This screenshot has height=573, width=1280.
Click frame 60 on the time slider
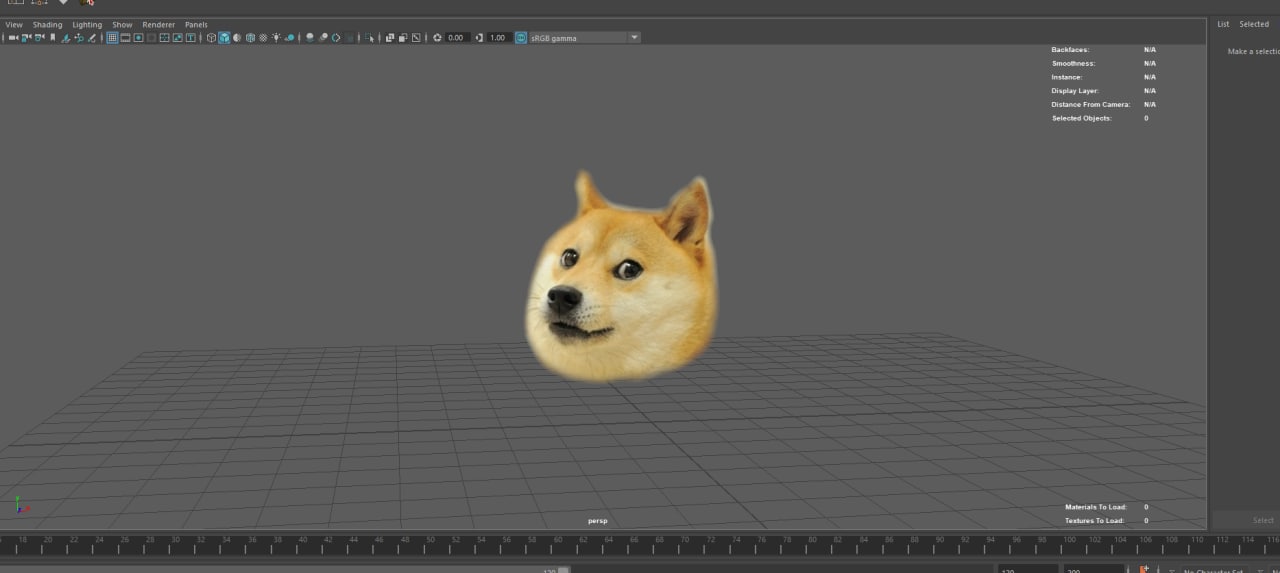point(558,544)
